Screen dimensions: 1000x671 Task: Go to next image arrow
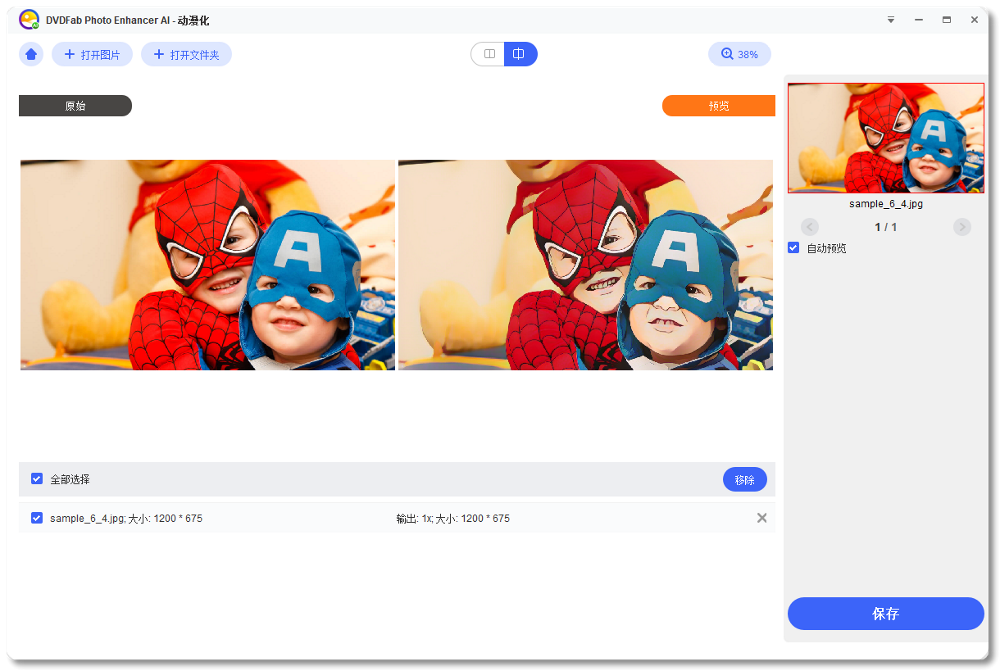[x=962, y=227]
